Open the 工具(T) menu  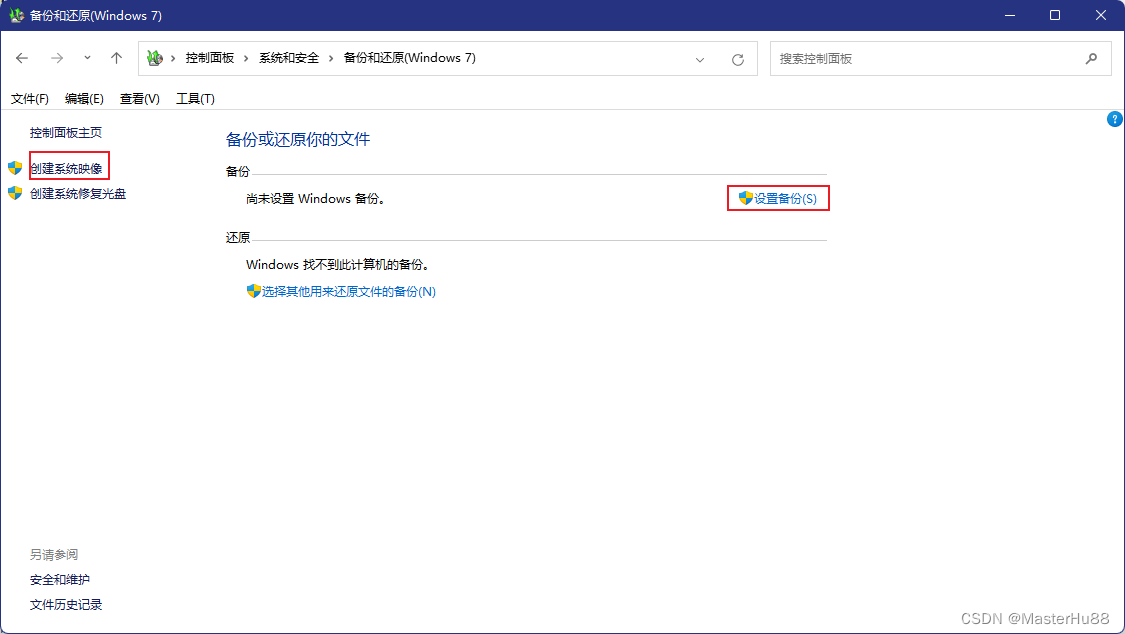point(195,98)
